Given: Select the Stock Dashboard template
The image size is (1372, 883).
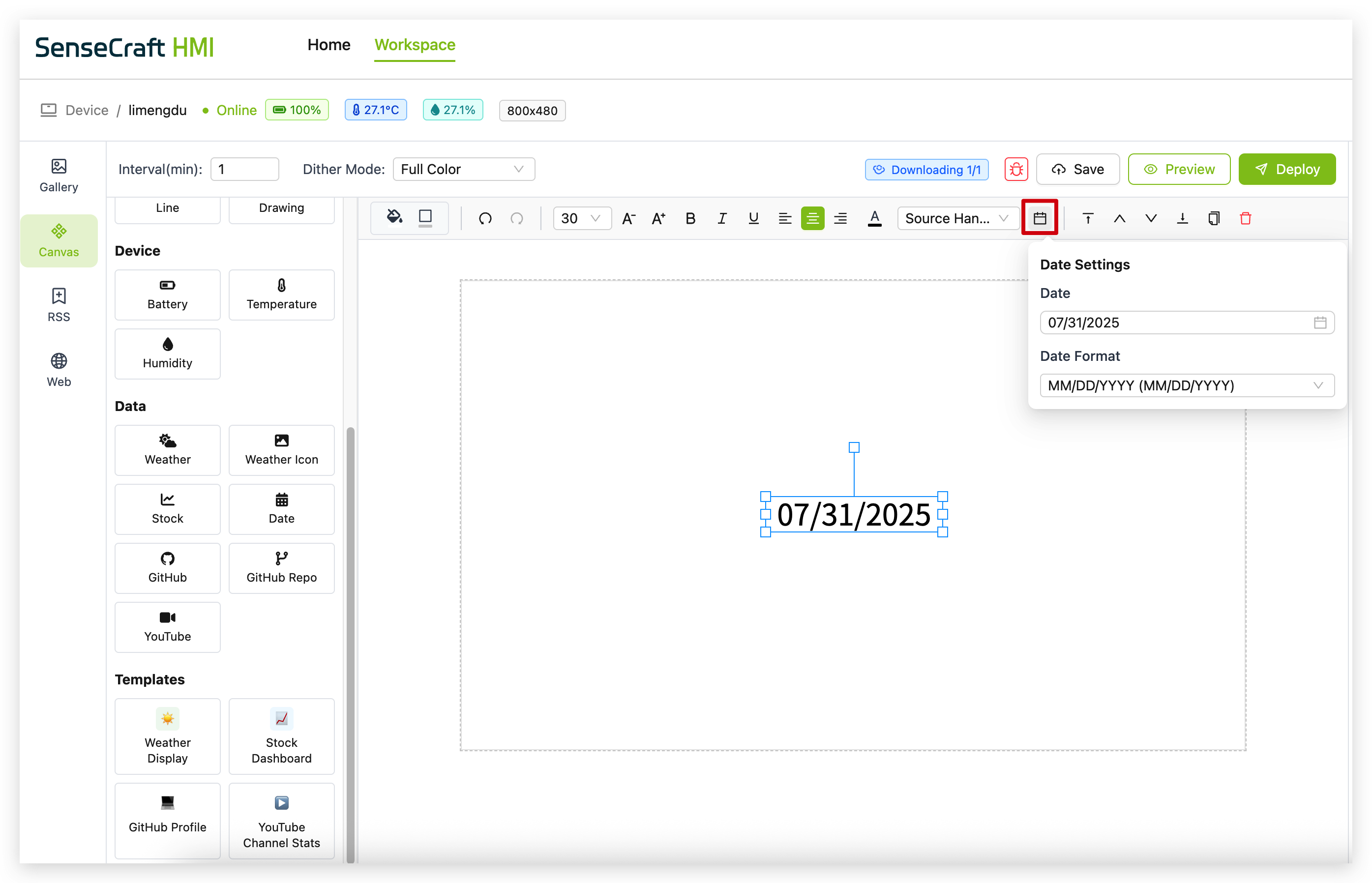Looking at the screenshot, I should point(281,736).
